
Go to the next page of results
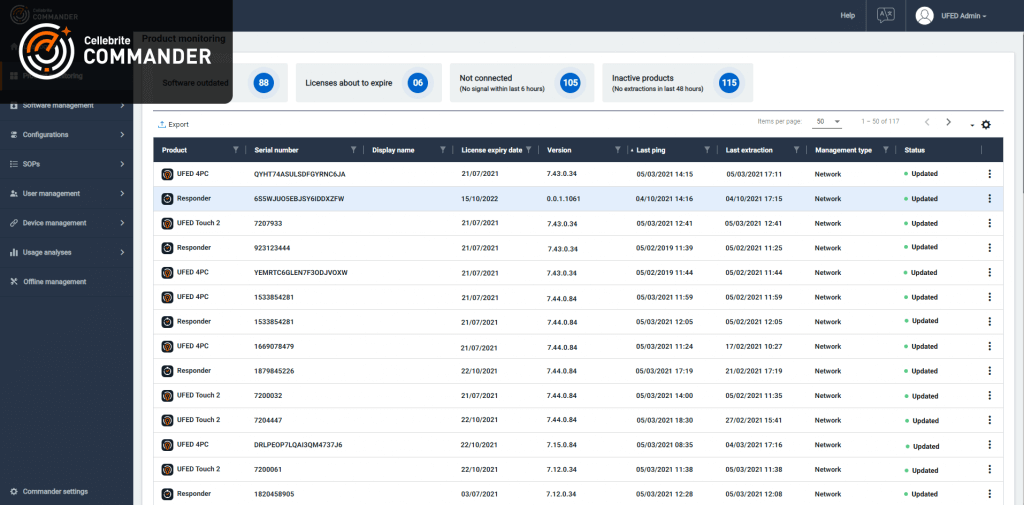(x=949, y=122)
